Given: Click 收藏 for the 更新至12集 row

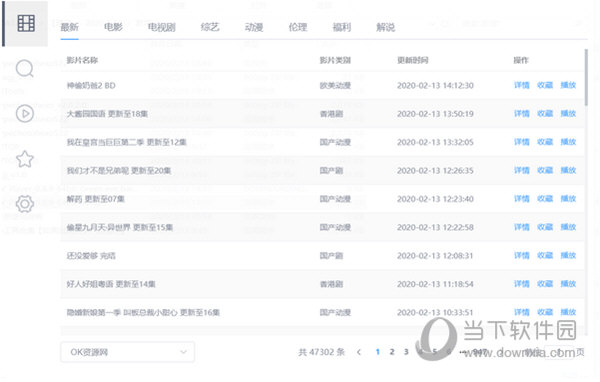Looking at the screenshot, I should pos(545,142).
